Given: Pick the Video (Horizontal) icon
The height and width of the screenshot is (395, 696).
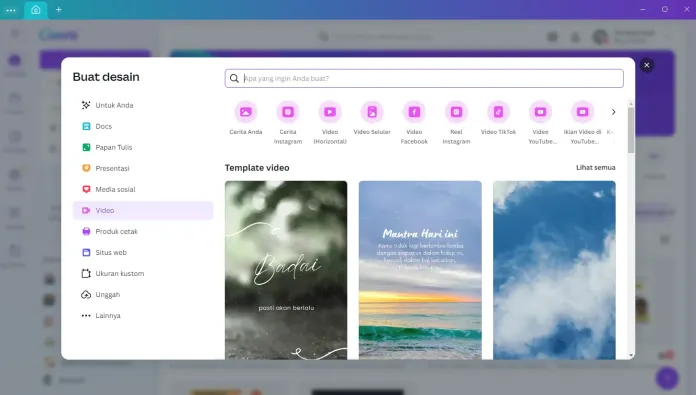Looking at the screenshot, I should [x=330, y=112].
